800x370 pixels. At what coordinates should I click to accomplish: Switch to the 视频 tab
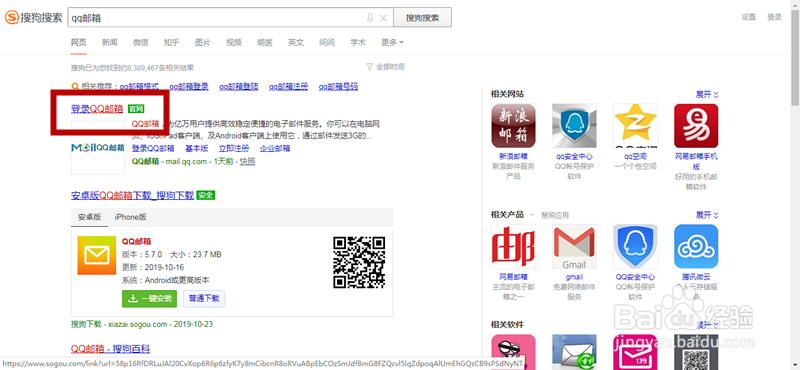click(x=234, y=42)
